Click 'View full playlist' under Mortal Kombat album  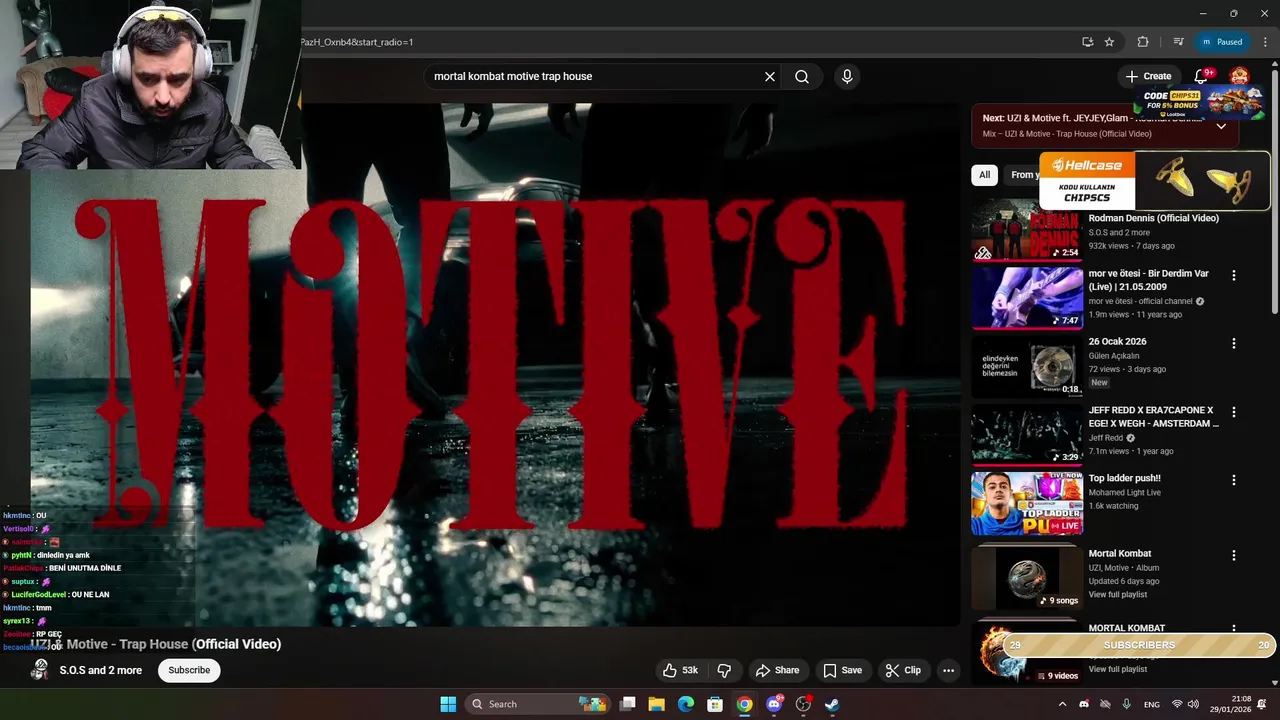pos(1118,595)
